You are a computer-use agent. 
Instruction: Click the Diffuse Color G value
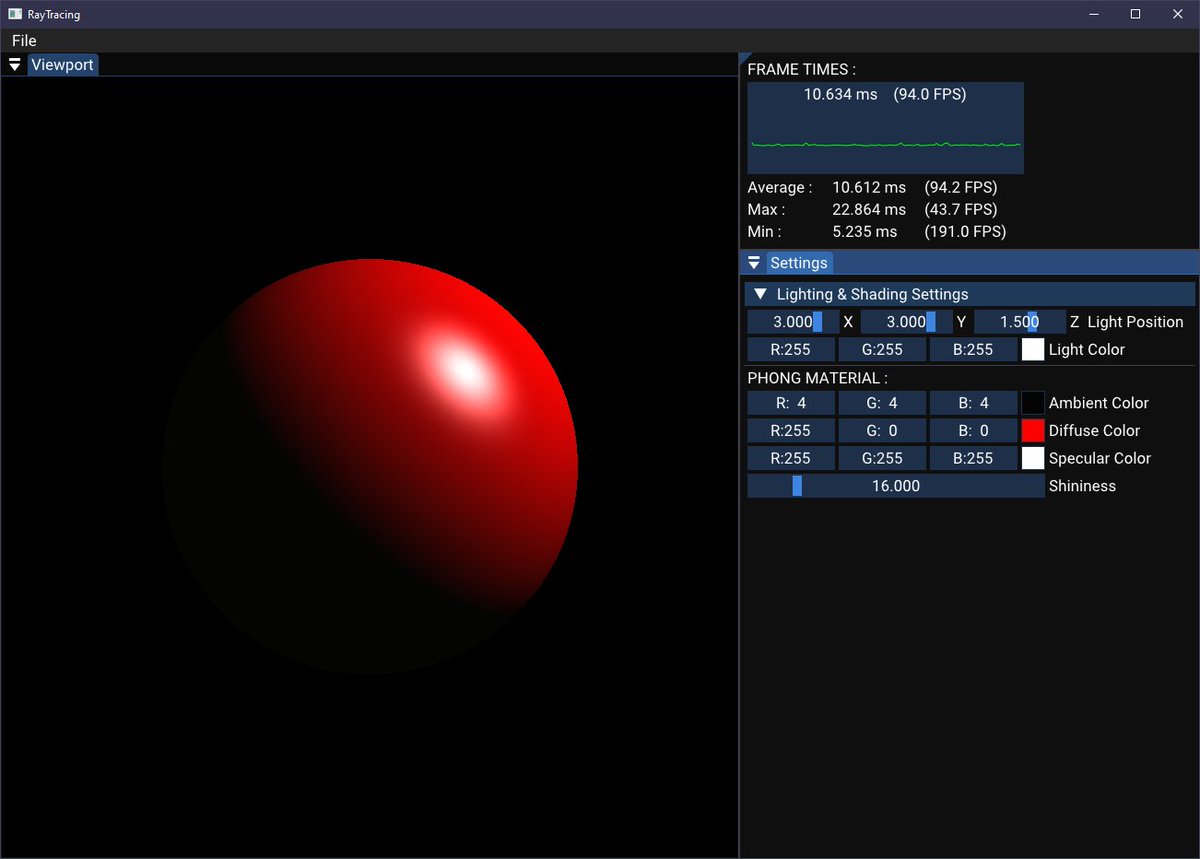coord(882,431)
